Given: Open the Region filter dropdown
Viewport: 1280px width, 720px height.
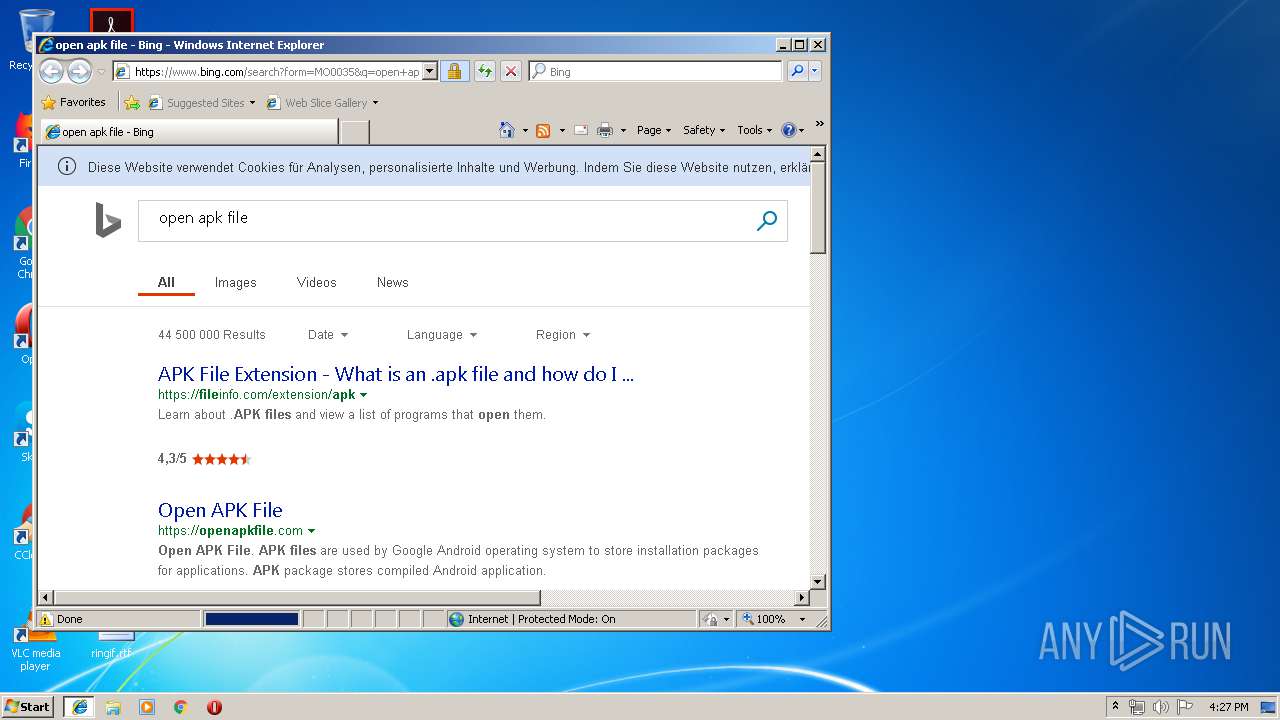Looking at the screenshot, I should point(563,335).
